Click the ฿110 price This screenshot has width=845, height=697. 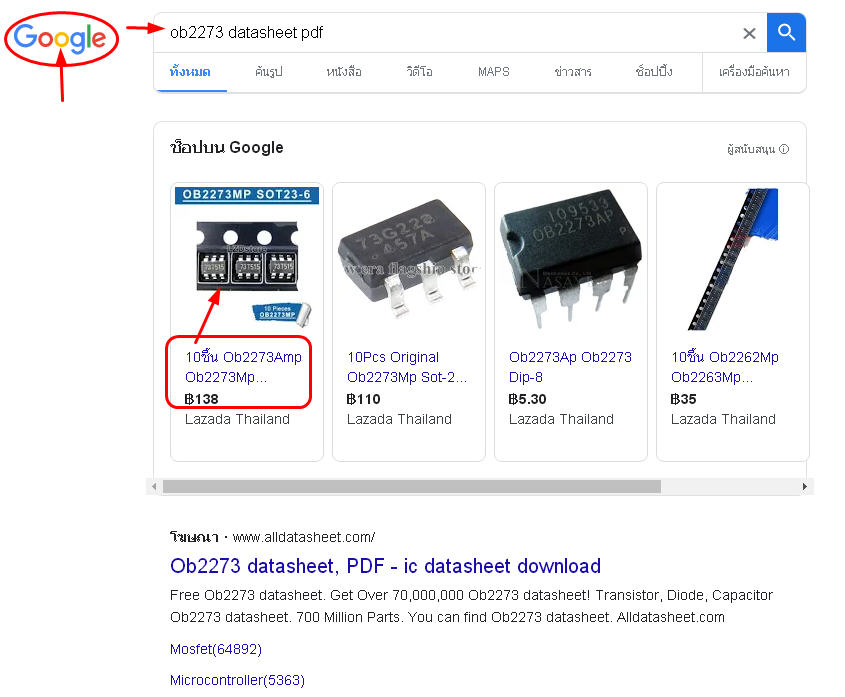tap(363, 399)
